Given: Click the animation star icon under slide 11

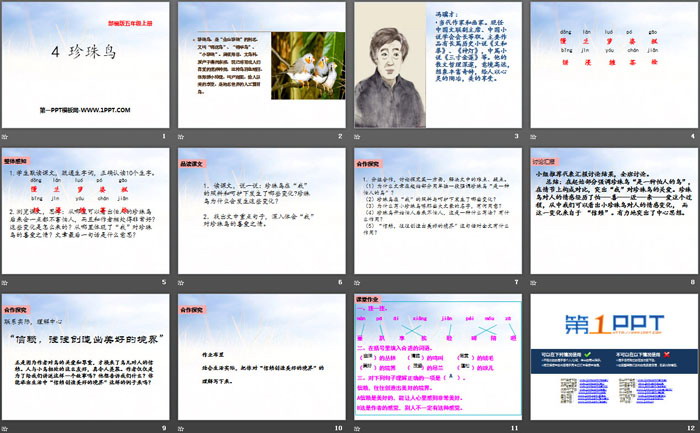Looking at the screenshot, I should pyautogui.click(x=357, y=429).
